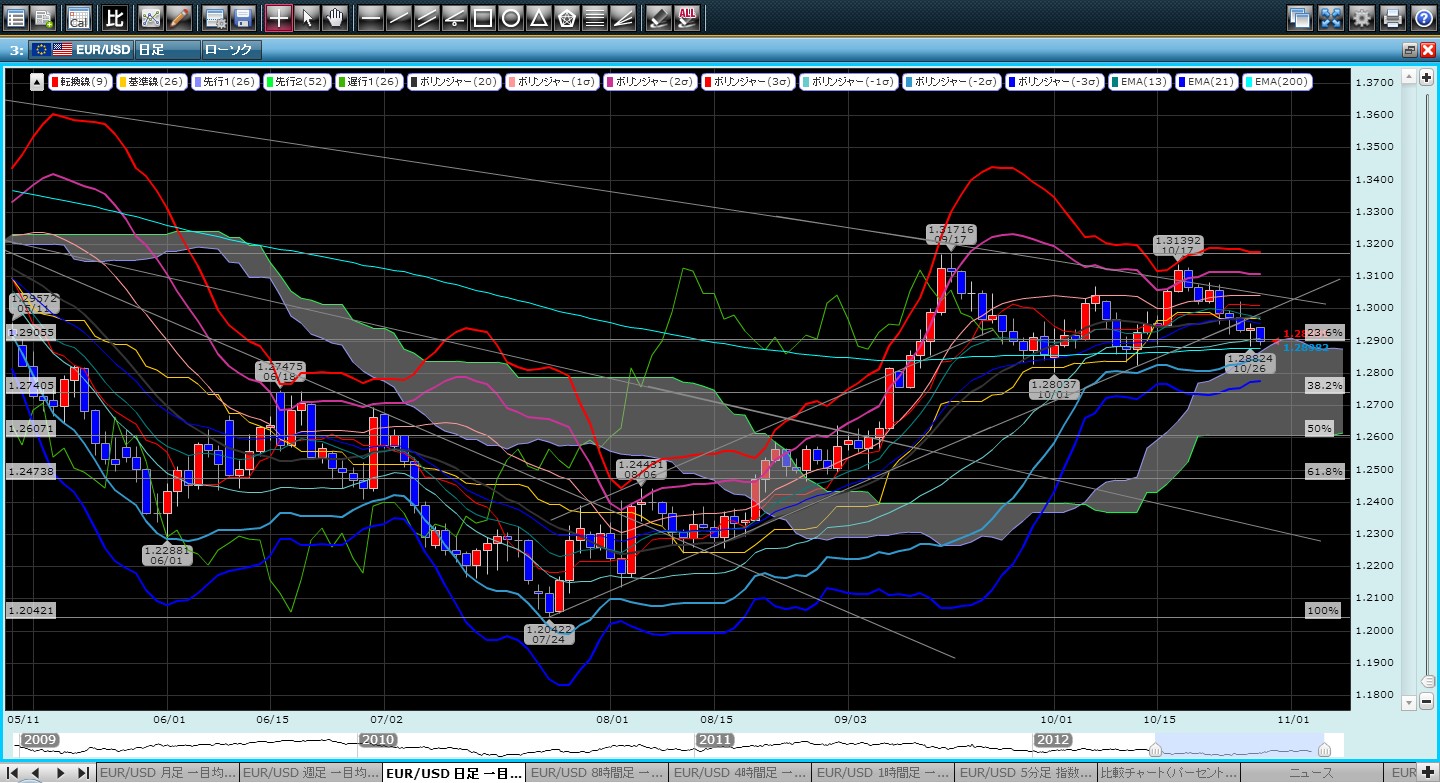Image resolution: width=1440 pixels, height=783 pixels.
Task: Switch to the EUR/USD 週足 tab
Action: pos(310,773)
